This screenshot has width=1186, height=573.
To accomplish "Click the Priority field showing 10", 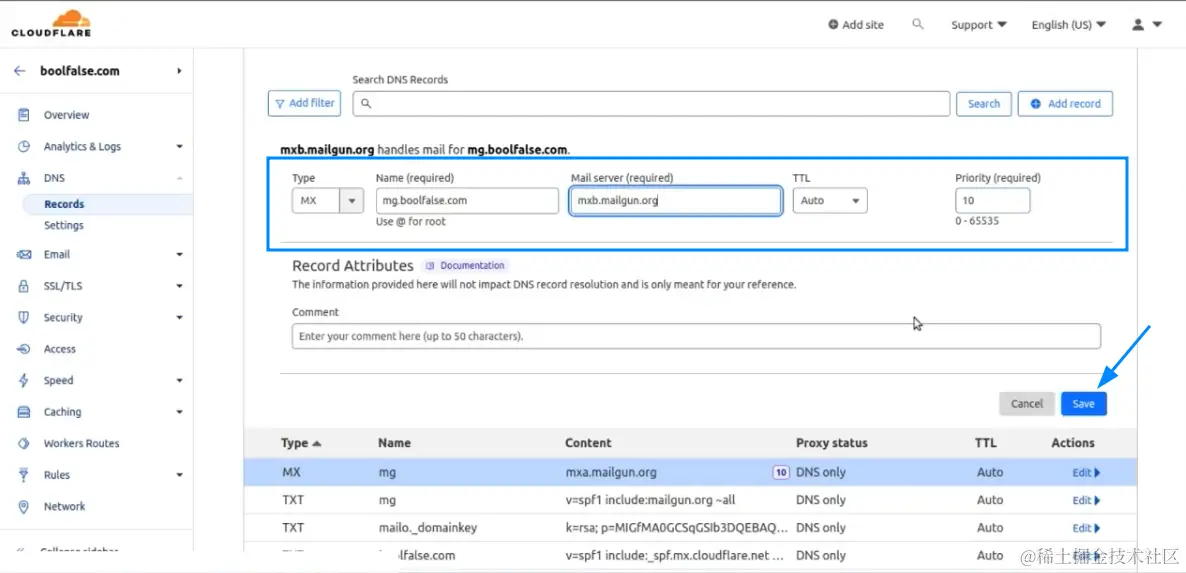I will pos(992,201).
